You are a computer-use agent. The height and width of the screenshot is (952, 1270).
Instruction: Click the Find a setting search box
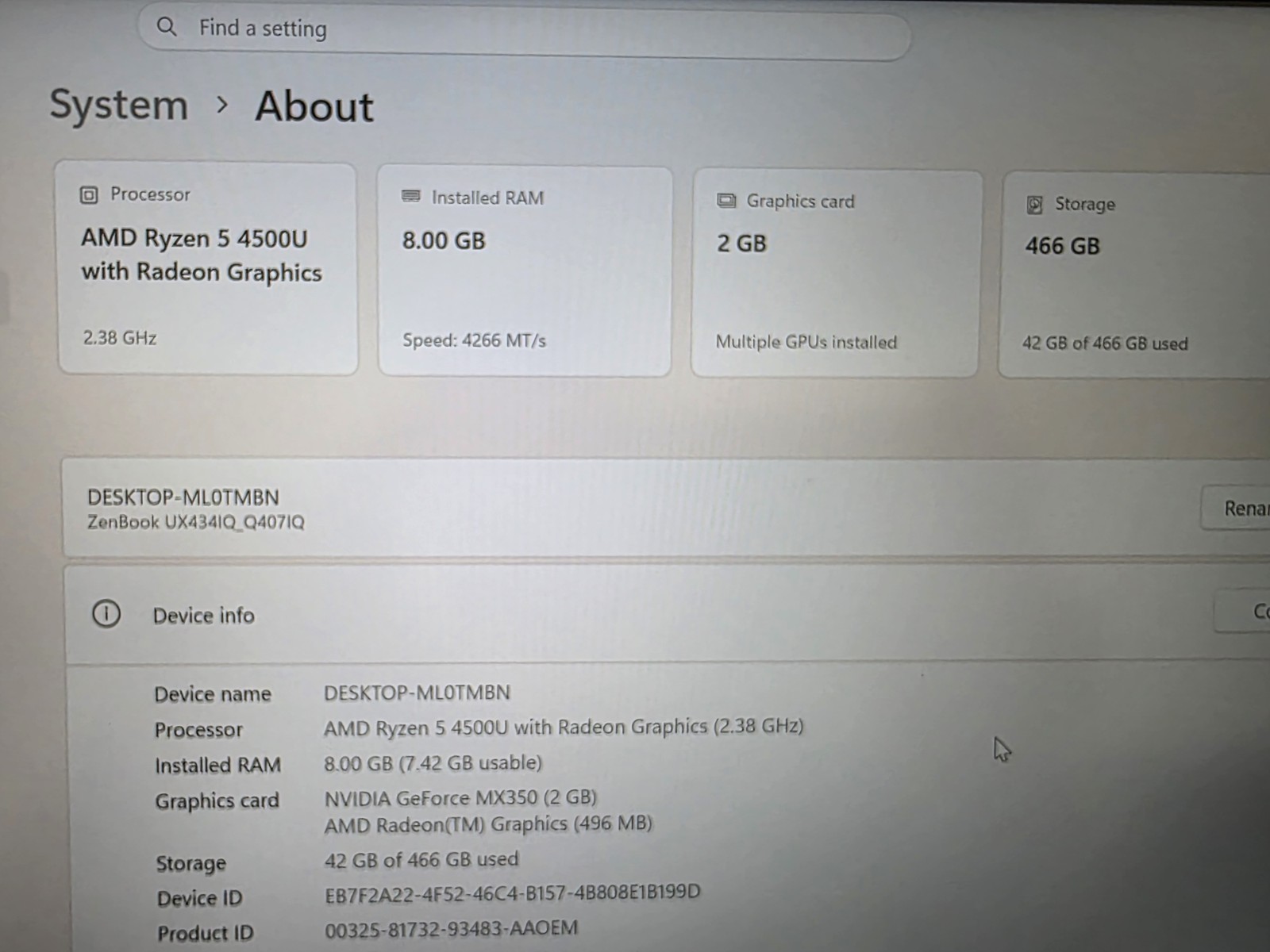pos(524,30)
